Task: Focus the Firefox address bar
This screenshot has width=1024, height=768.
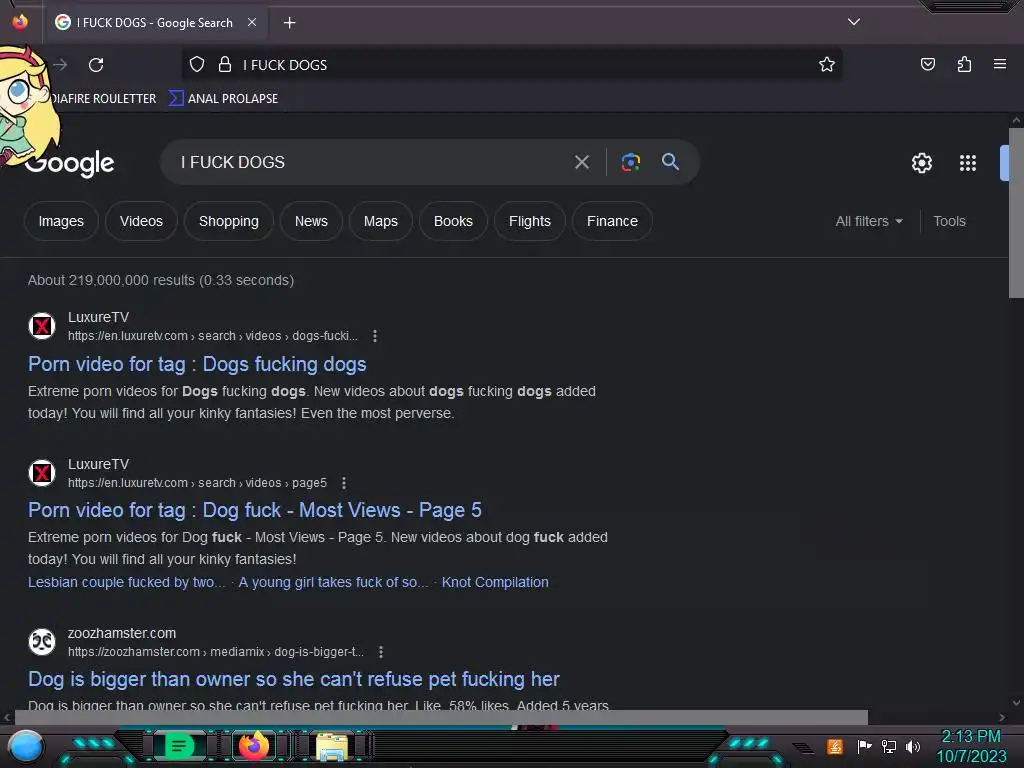Action: [511, 65]
